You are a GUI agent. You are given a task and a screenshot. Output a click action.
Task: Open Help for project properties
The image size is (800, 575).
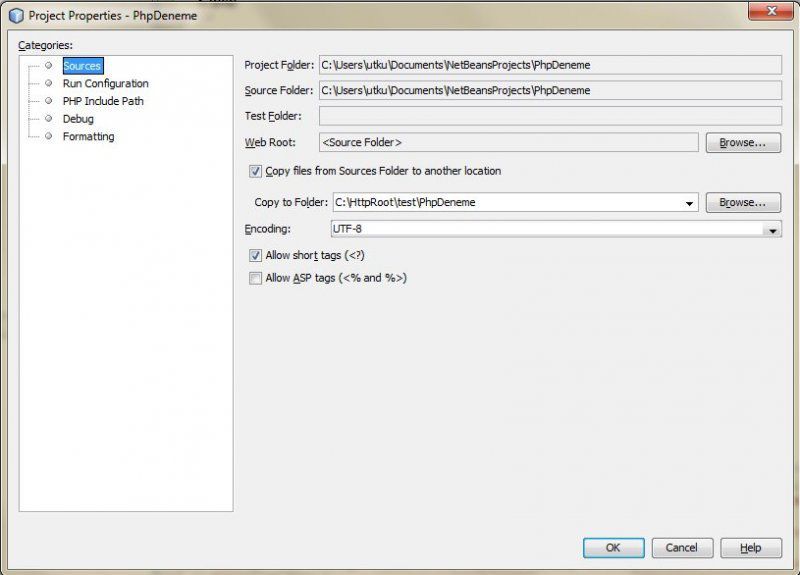750,548
